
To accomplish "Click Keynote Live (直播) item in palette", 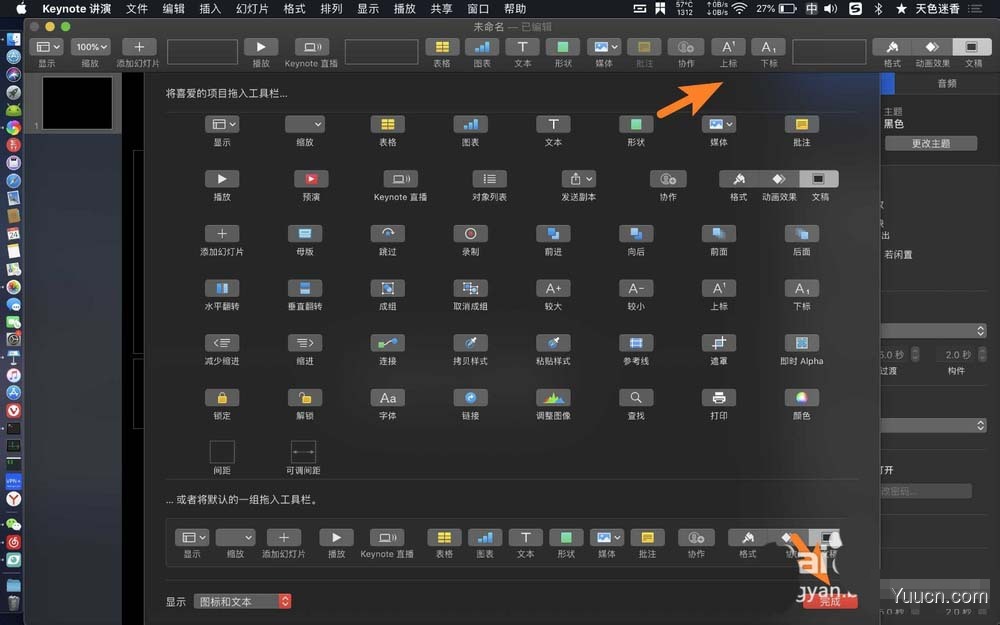I will tap(401, 179).
